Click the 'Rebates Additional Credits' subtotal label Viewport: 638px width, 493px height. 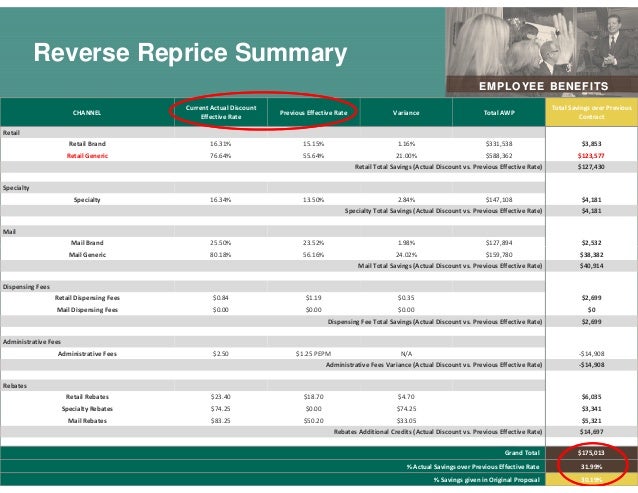438,432
